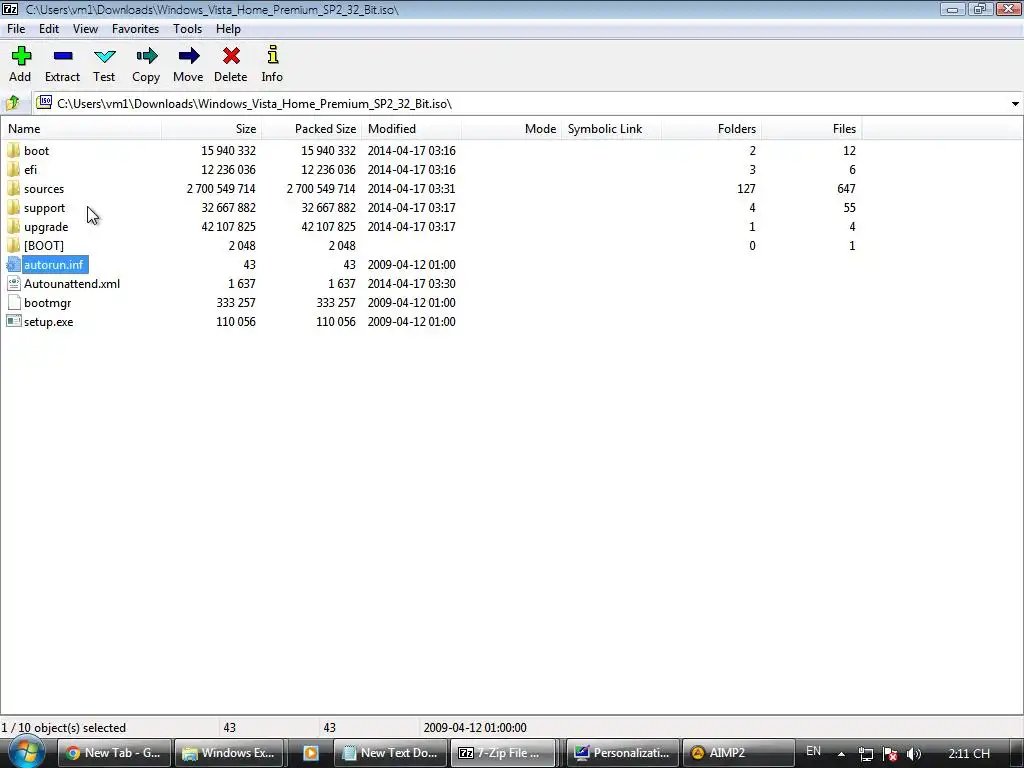This screenshot has height=768, width=1024.
Task: Select the efi folder icon
Action: [14, 169]
